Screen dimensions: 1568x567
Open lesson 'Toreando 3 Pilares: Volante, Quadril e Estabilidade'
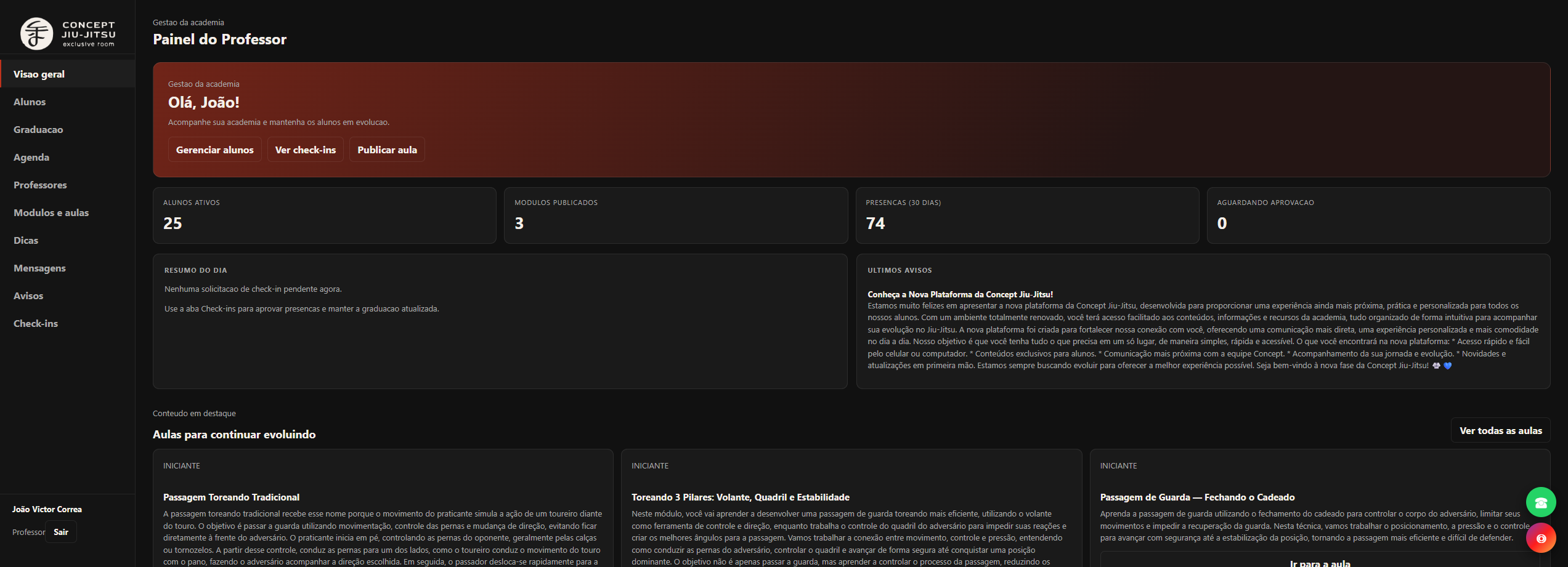pos(741,497)
